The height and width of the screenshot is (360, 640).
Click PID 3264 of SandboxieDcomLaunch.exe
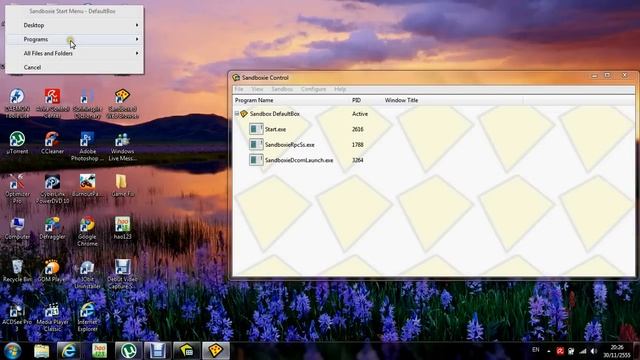[x=358, y=160]
